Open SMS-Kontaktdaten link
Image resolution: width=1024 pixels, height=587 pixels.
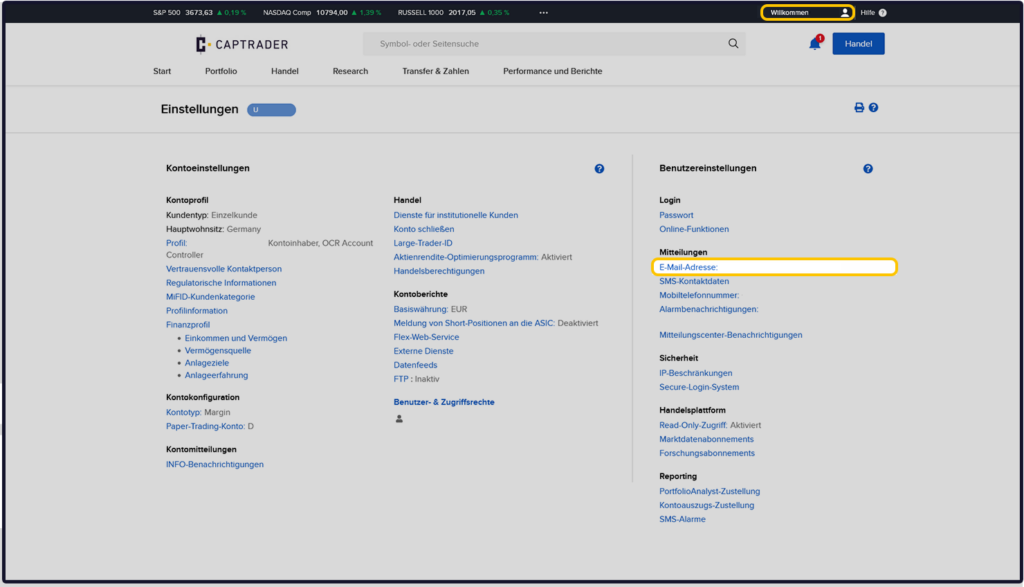(694, 281)
